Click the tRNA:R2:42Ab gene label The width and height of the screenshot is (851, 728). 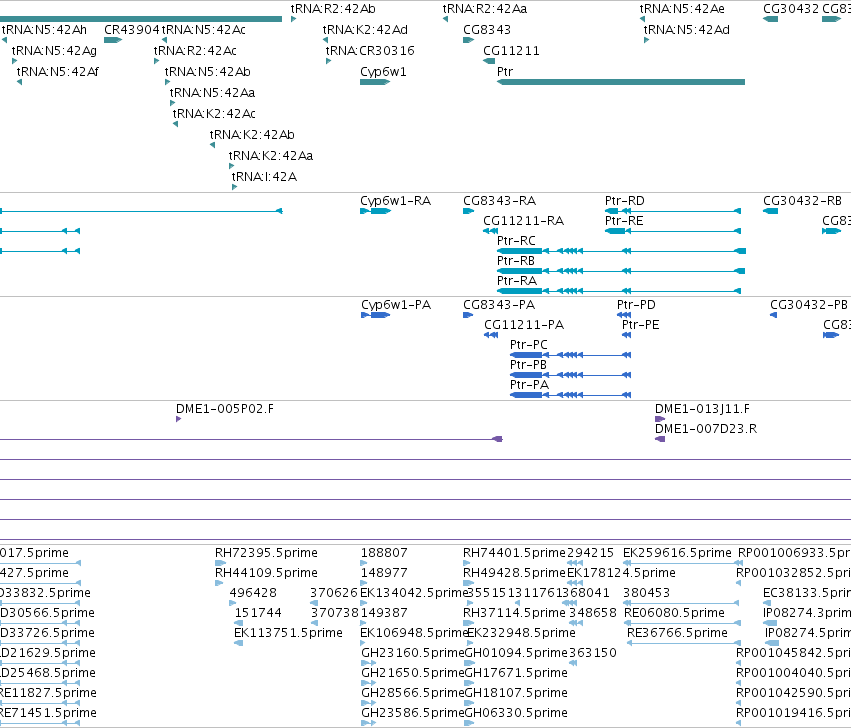[x=333, y=9]
